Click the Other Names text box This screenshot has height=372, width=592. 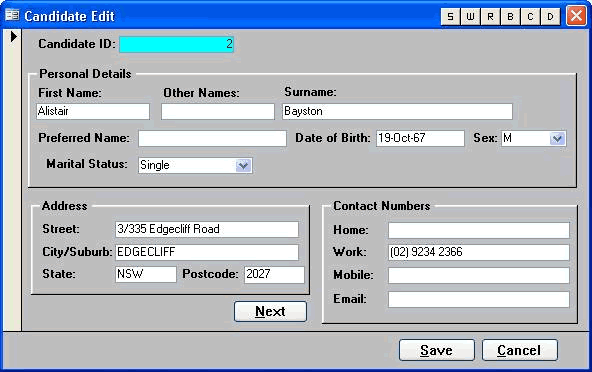[218, 112]
